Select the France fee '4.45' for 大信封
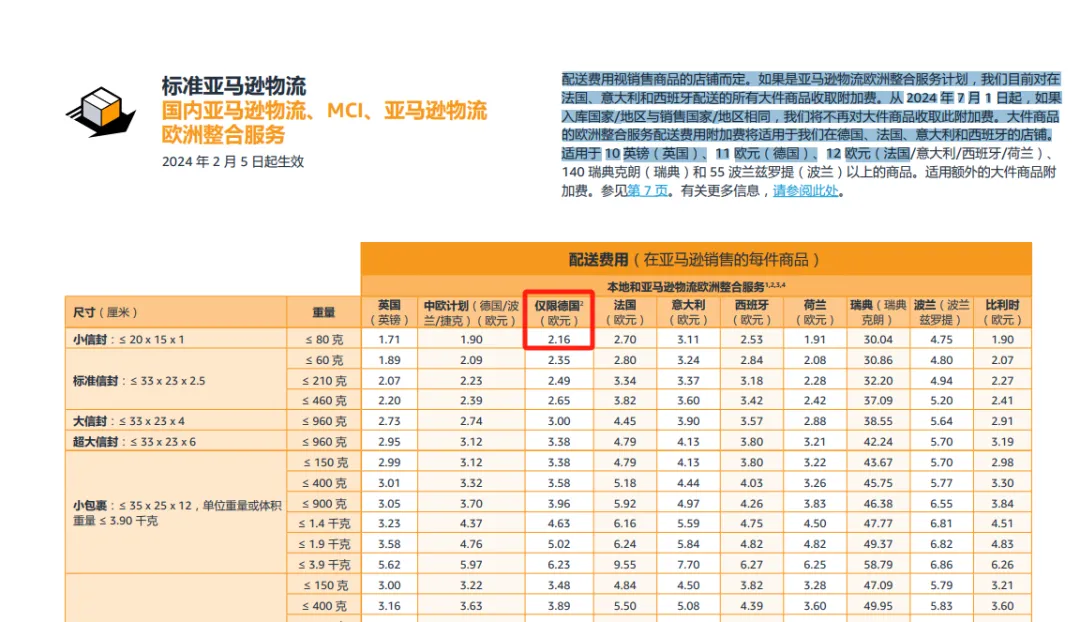The width and height of the screenshot is (1080, 622). (x=625, y=421)
